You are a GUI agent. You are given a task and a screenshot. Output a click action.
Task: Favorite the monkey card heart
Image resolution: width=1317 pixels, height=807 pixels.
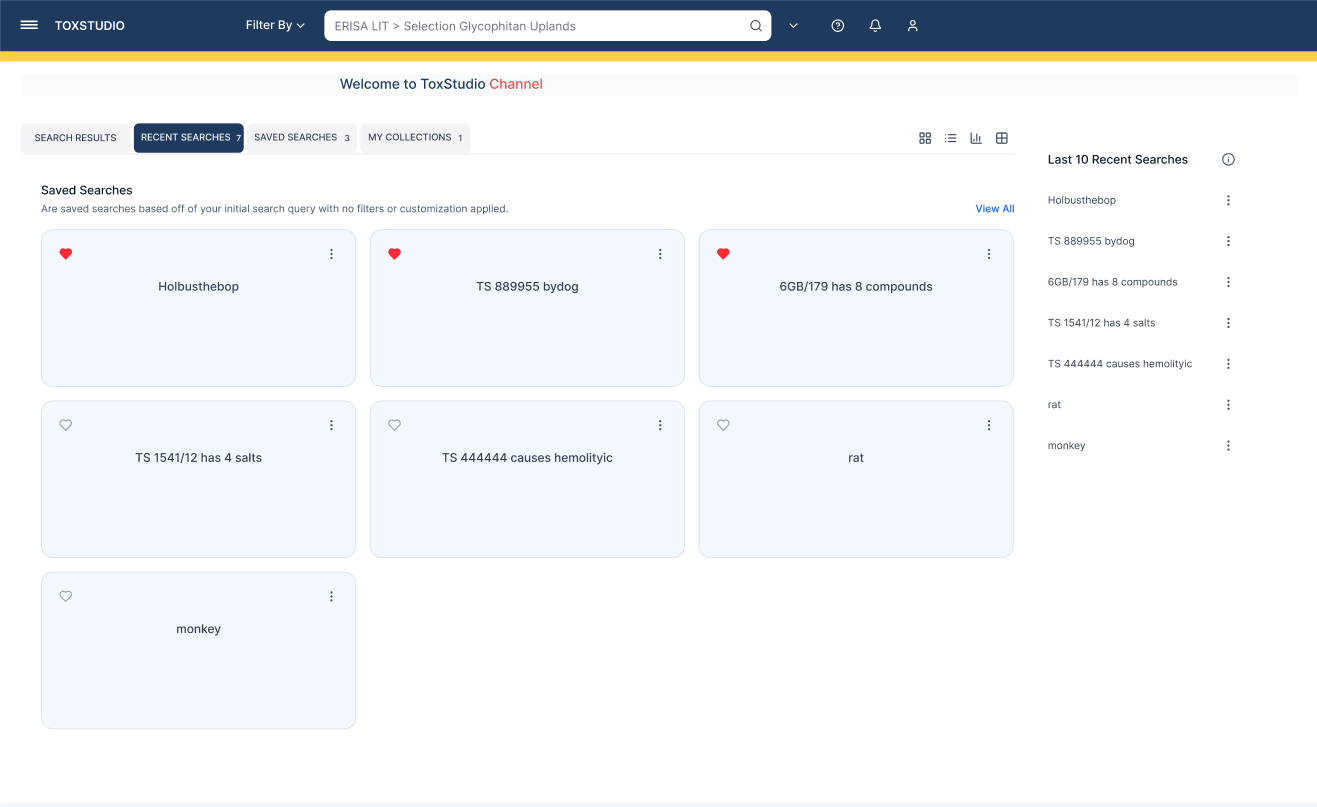pyautogui.click(x=66, y=596)
